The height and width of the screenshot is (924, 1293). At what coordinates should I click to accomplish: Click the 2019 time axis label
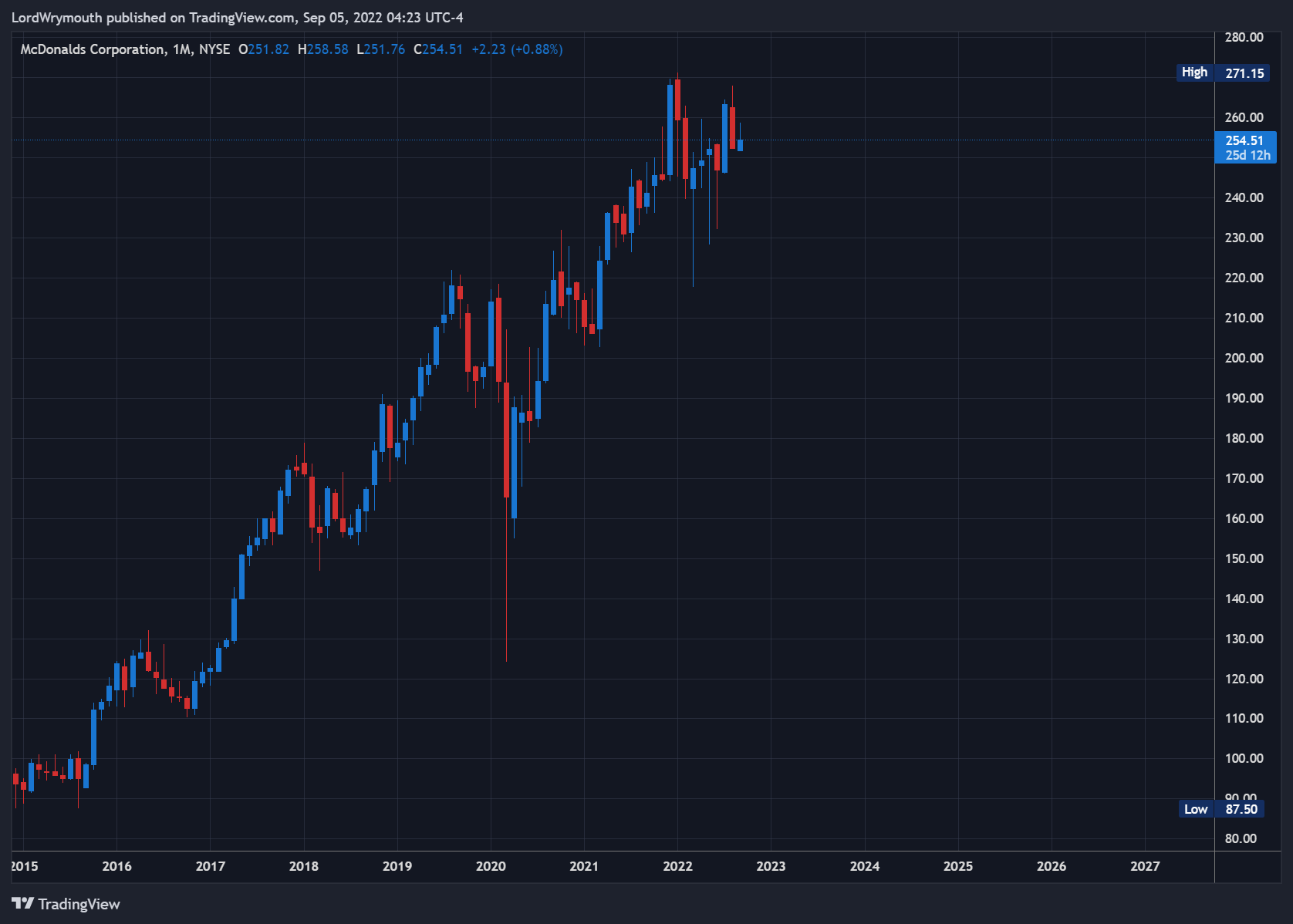tap(397, 866)
